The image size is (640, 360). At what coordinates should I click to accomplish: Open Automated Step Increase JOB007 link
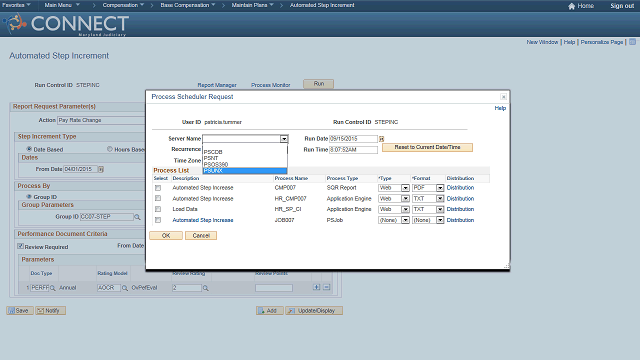(x=203, y=220)
